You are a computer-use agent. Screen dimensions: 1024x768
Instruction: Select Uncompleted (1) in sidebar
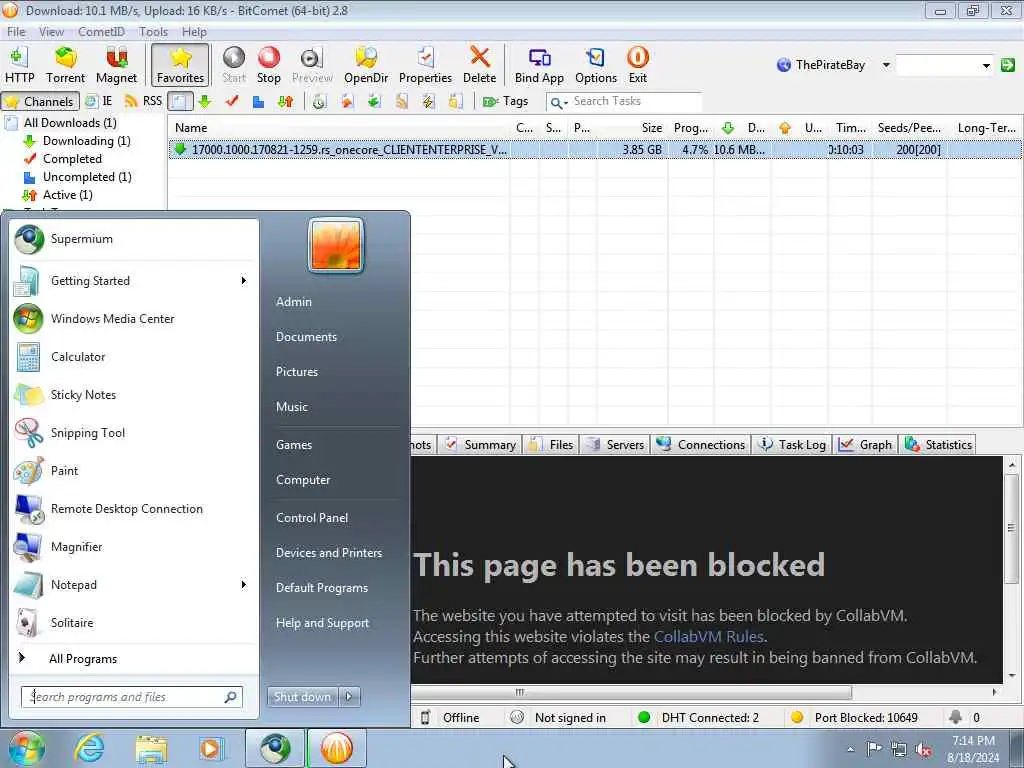pos(87,177)
